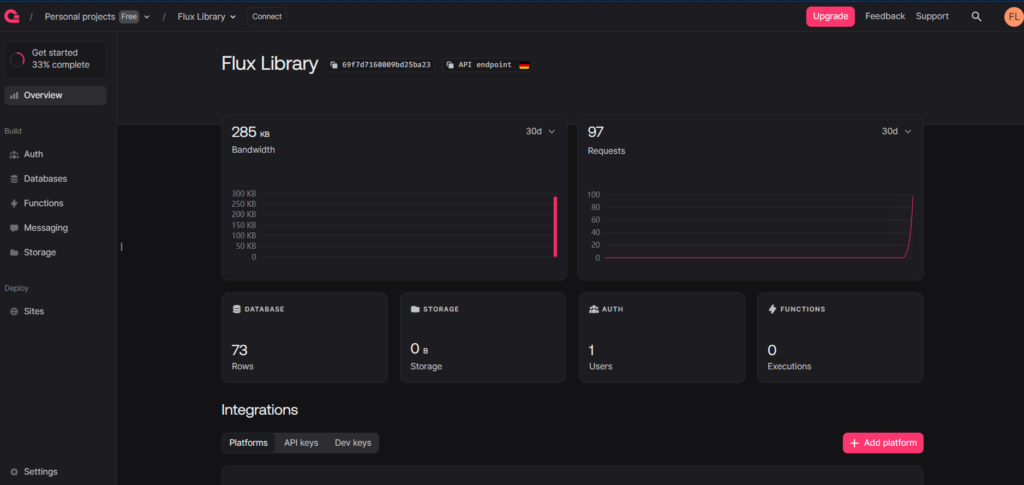Click the Storage card folder icon

pyautogui.click(x=415, y=309)
